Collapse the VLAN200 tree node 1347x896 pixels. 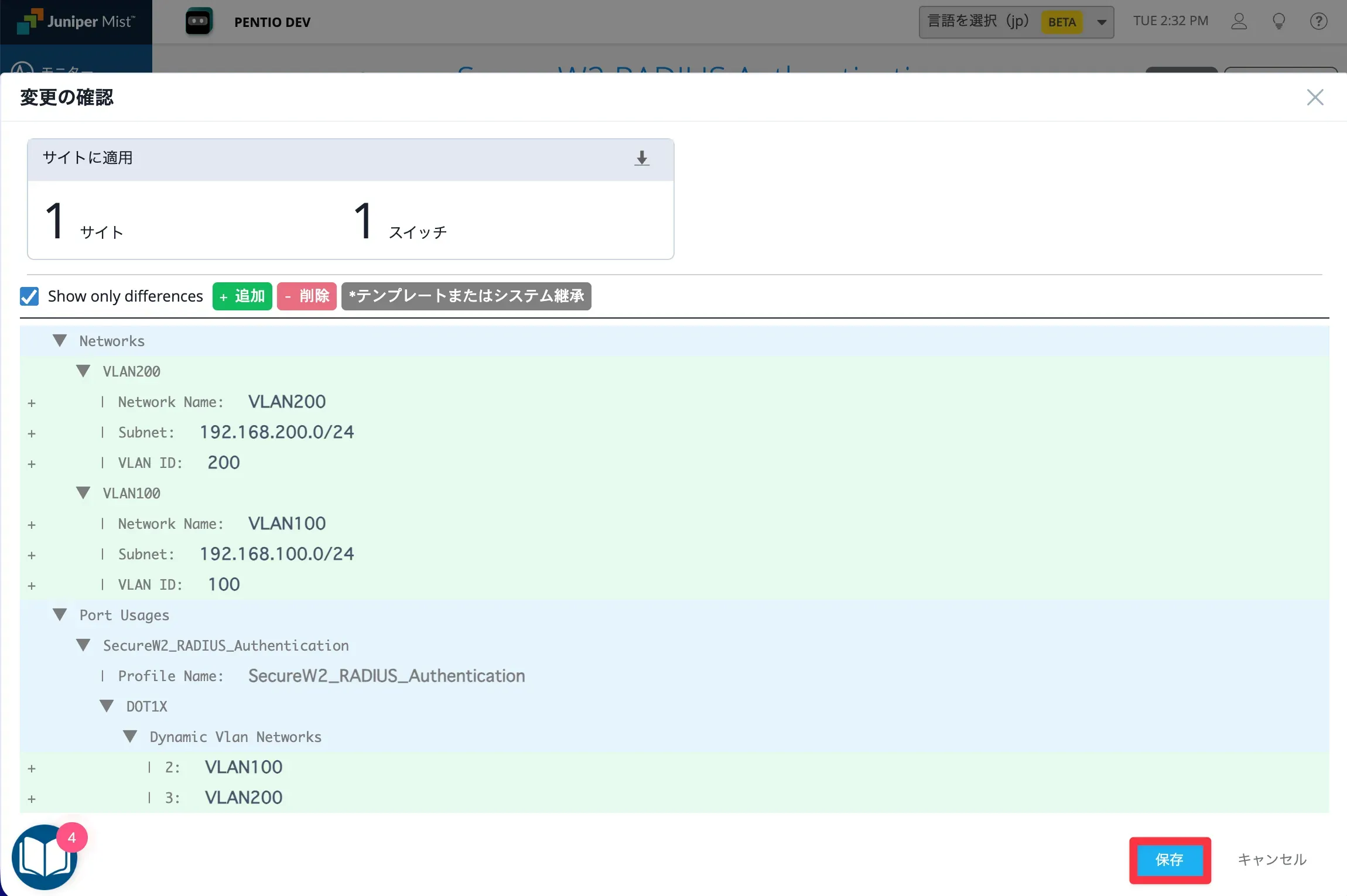click(x=83, y=371)
